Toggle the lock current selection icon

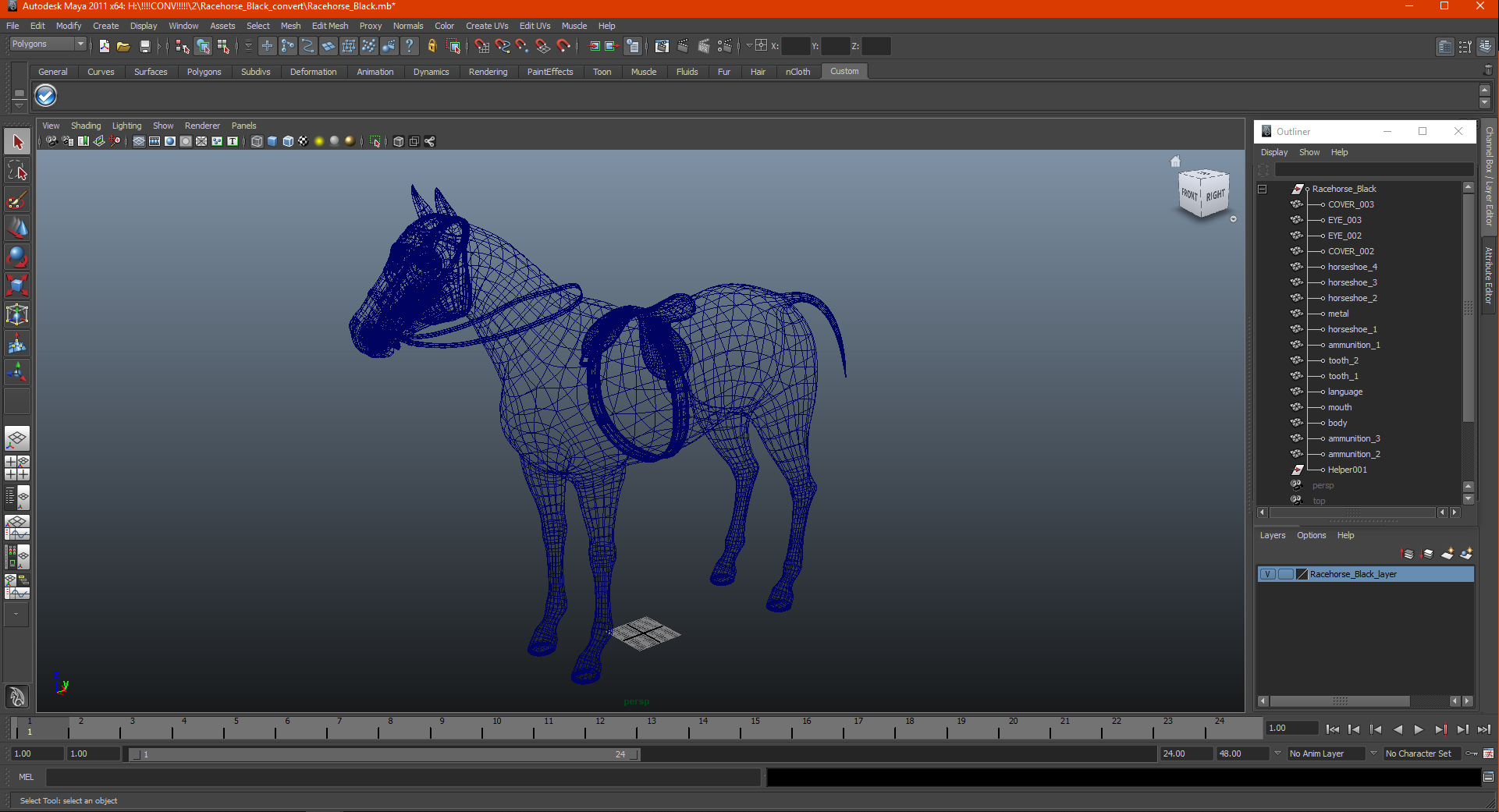pyautogui.click(x=432, y=46)
